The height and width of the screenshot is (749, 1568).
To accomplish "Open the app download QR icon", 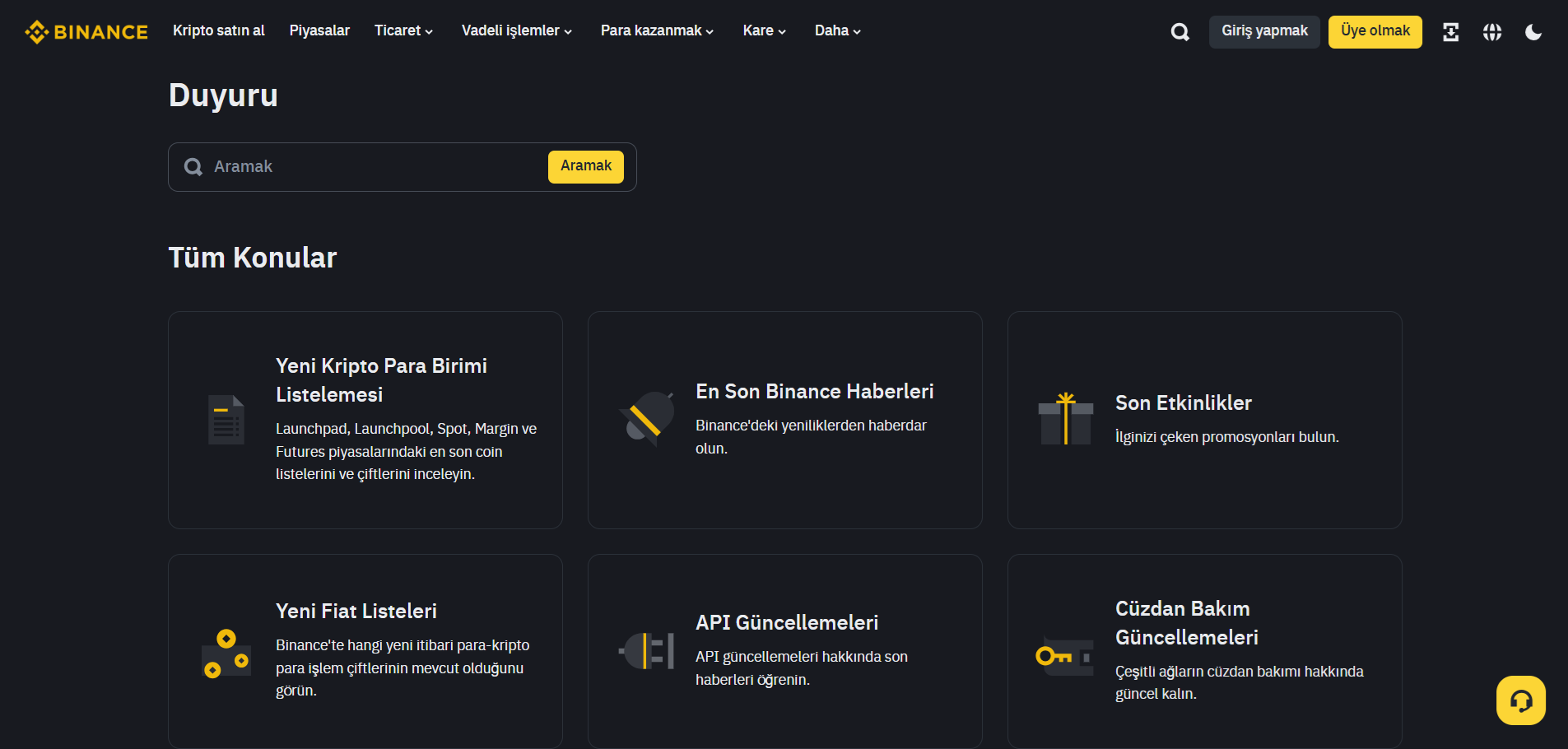I will [x=1451, y=32].
